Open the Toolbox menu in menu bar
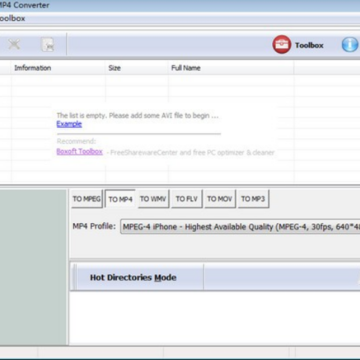Viewport: 360px width, 360px height. [x=12, y=18]
